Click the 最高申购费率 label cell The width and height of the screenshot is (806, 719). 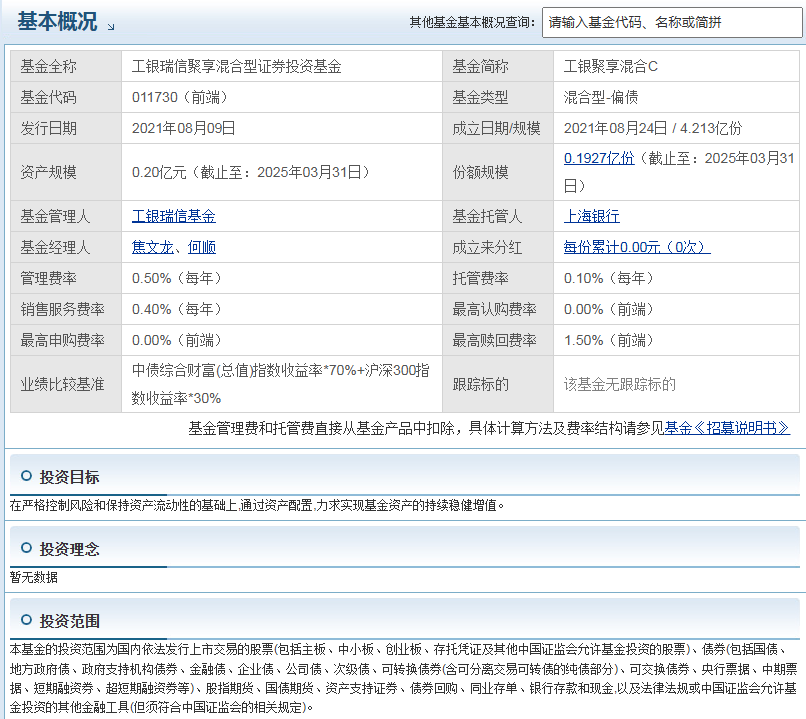click(x=66, y=340)
